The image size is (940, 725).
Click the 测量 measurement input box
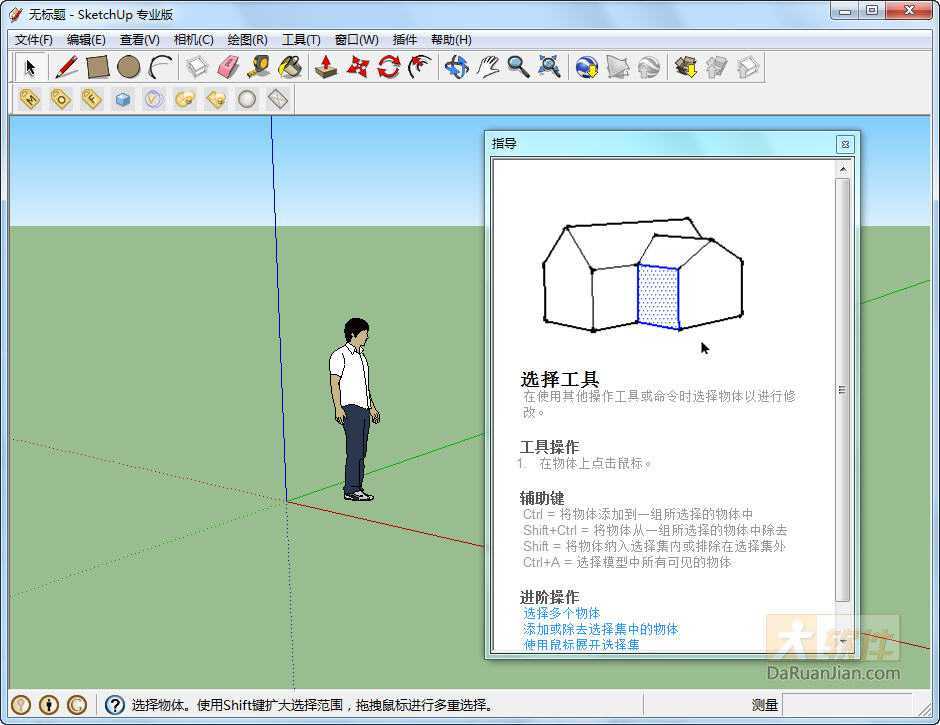(848, 705)
